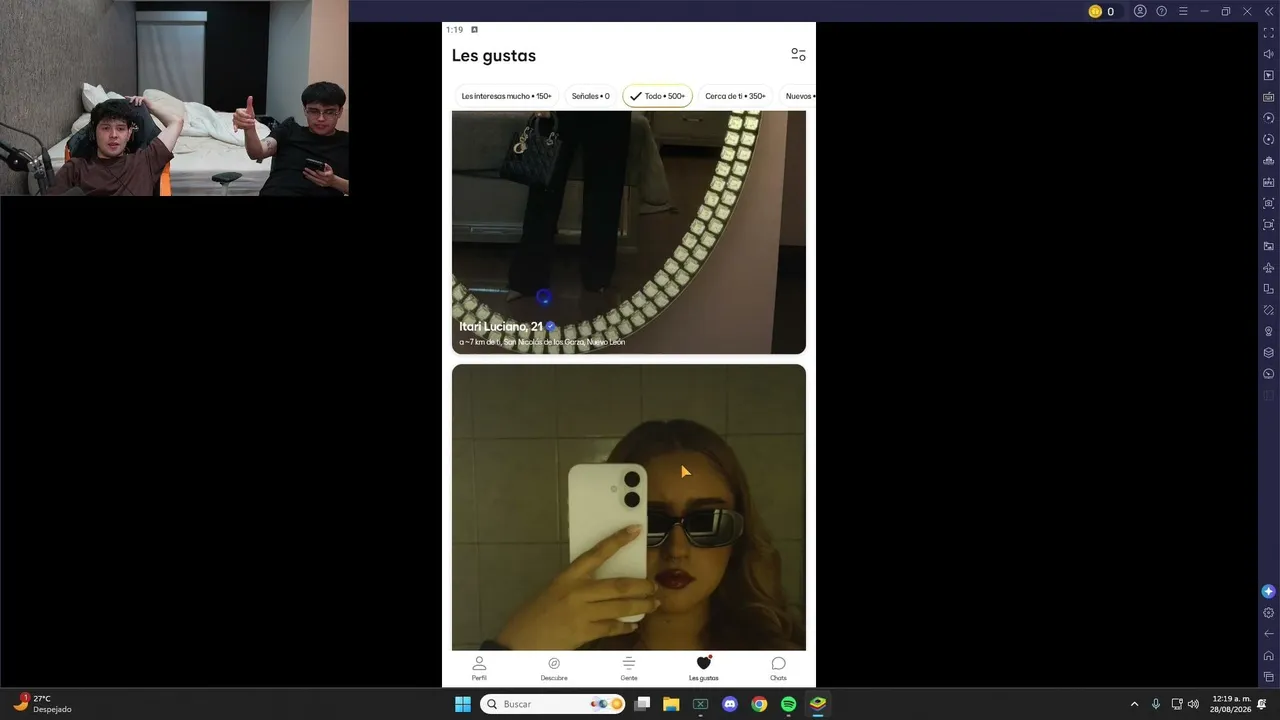Open the mirror selfie card with sunglasses
The height and width of the screenshot is (720, 1280).
(629, 507)
